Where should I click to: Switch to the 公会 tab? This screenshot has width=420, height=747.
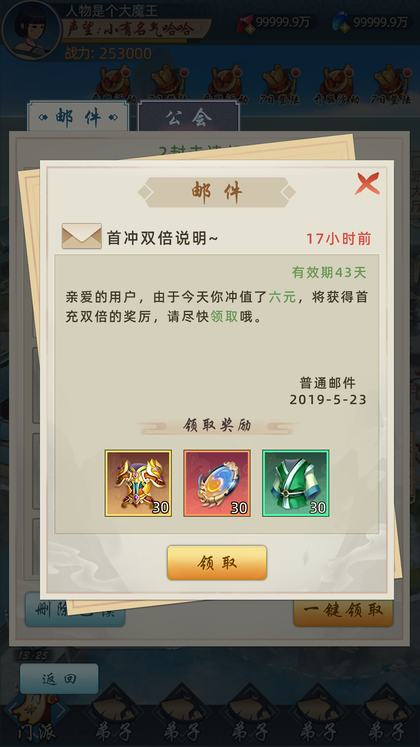coord(189,116)
